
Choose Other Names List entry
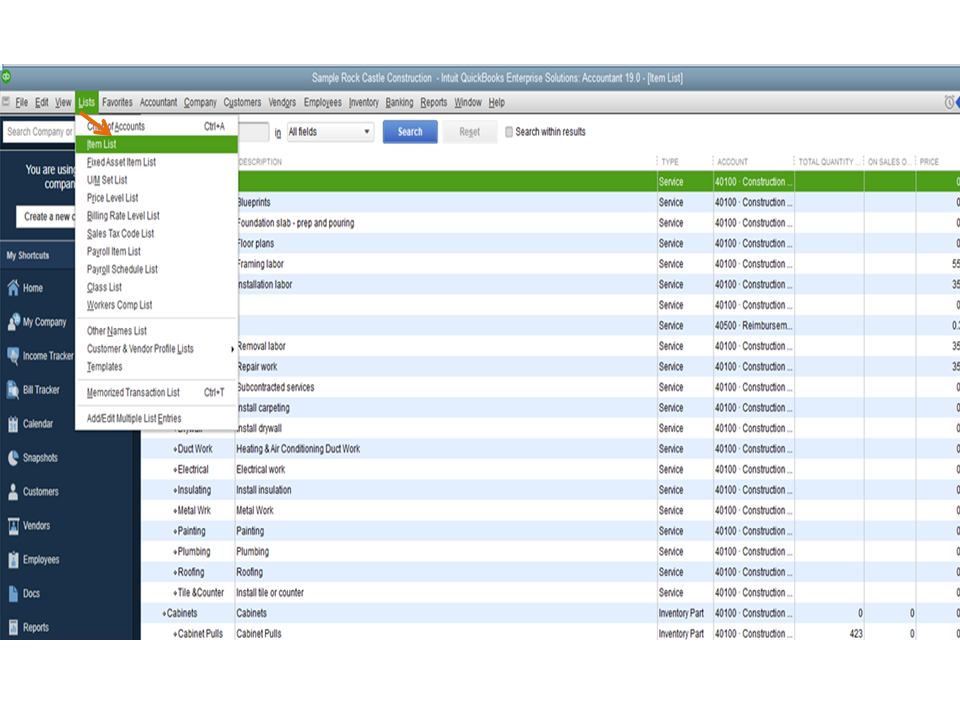click(156, 331)
